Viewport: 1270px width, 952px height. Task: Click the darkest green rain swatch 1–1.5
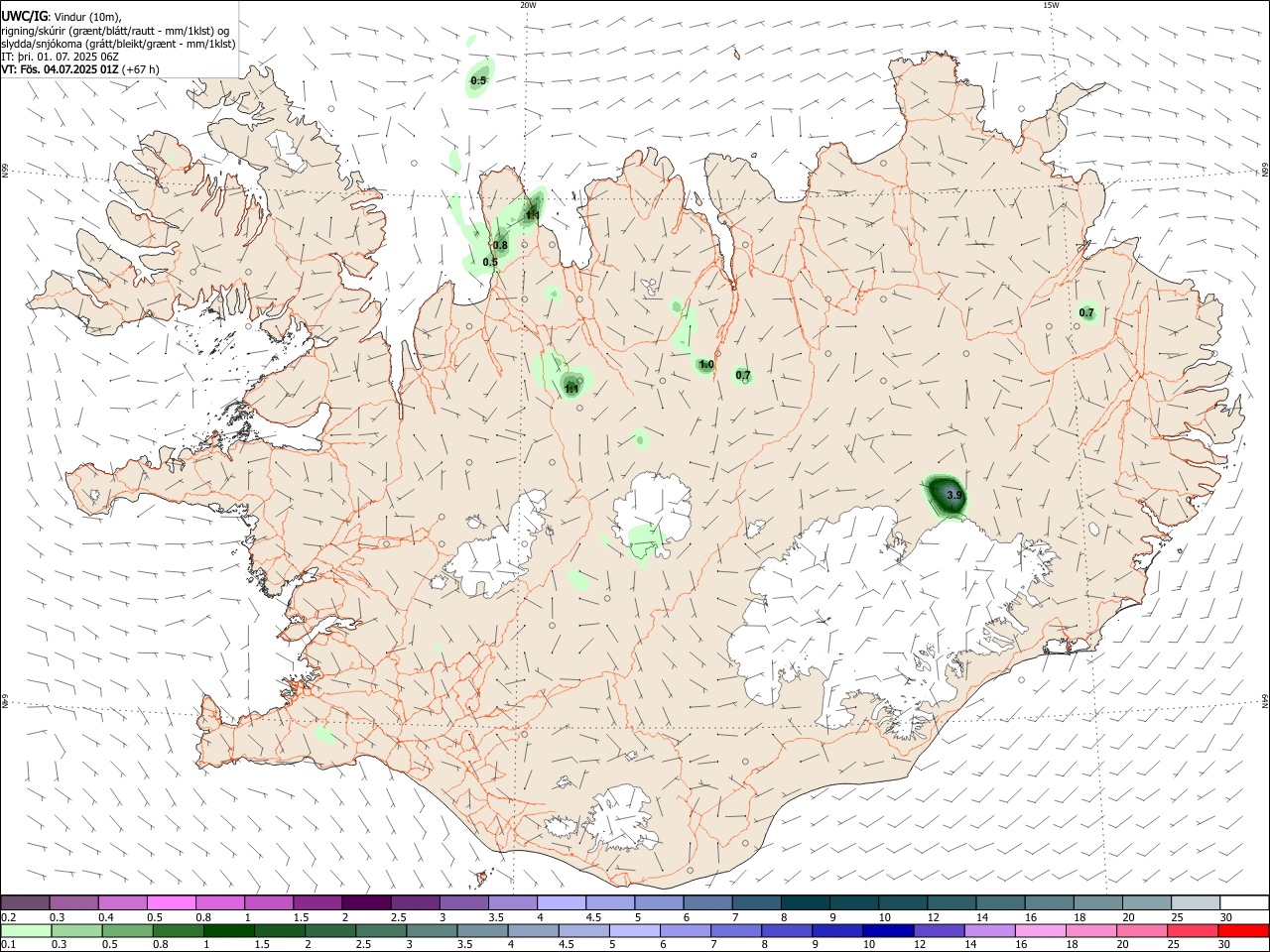[x=228, y=930]
